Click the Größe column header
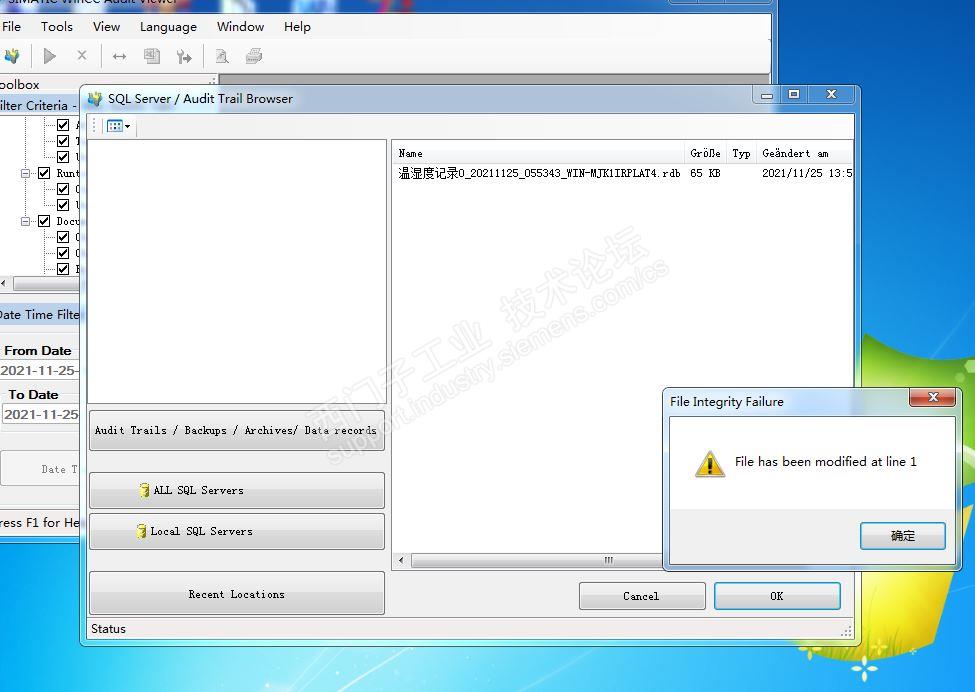The width and height of the screenshot is (975, 692). click(x=705, y=153)
